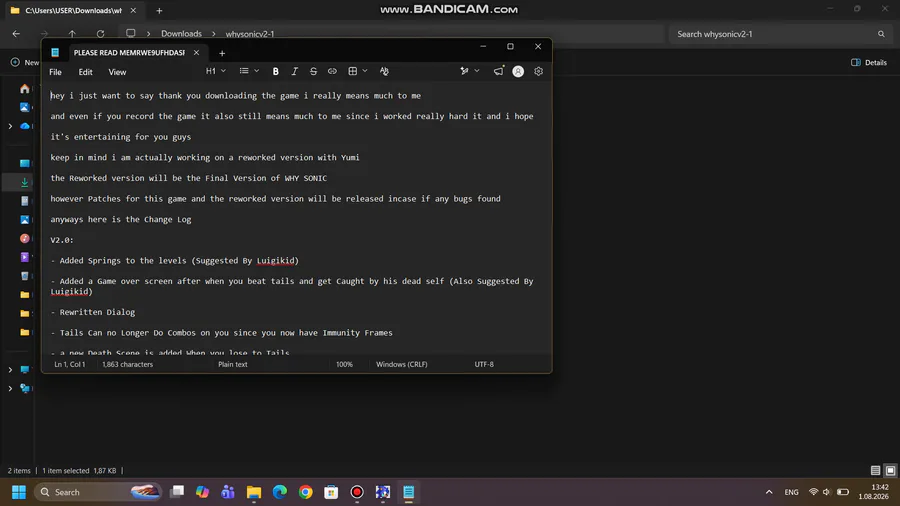Toggle bold formatting in Notepad
The width and height of the screenshot is (900, 506).
tap(276, 72)
